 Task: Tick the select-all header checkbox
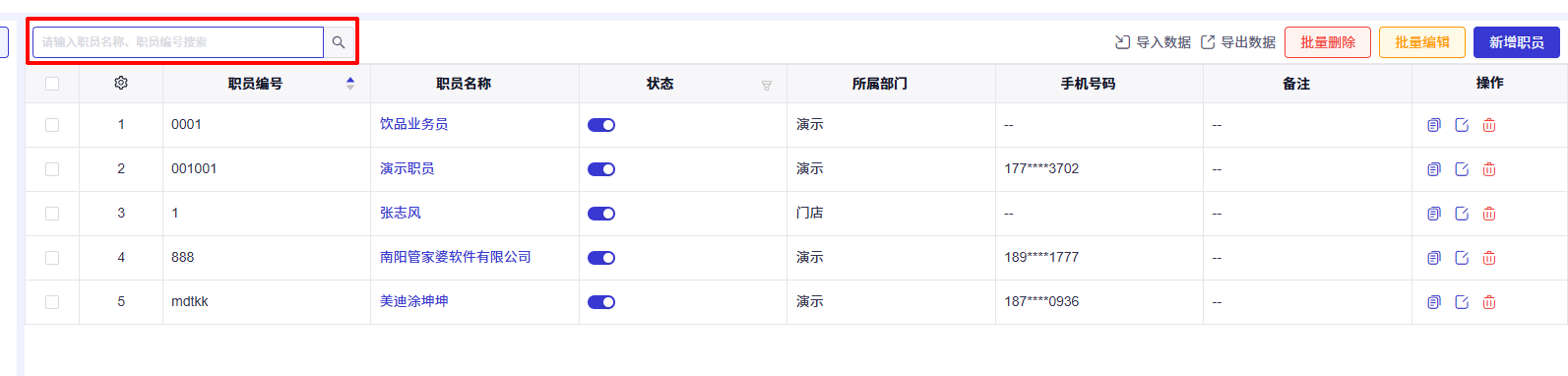coord(52,84)
